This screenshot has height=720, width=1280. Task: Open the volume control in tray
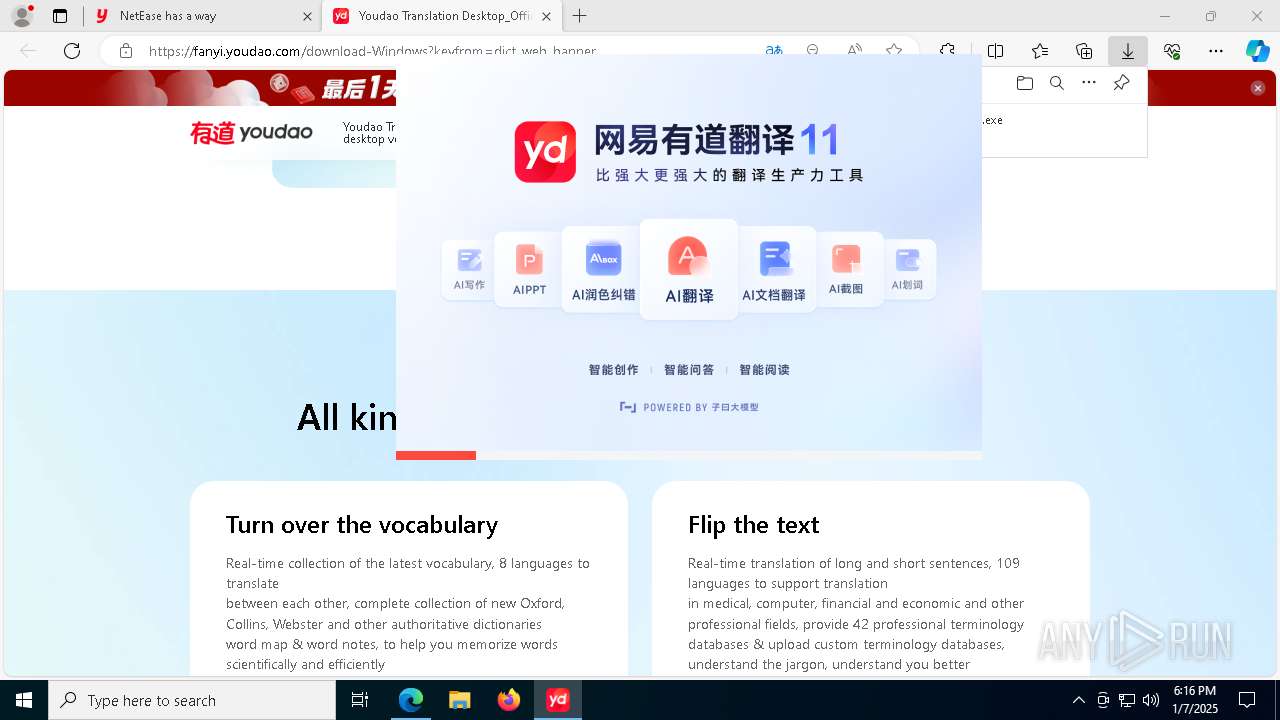pos(1151,700)
